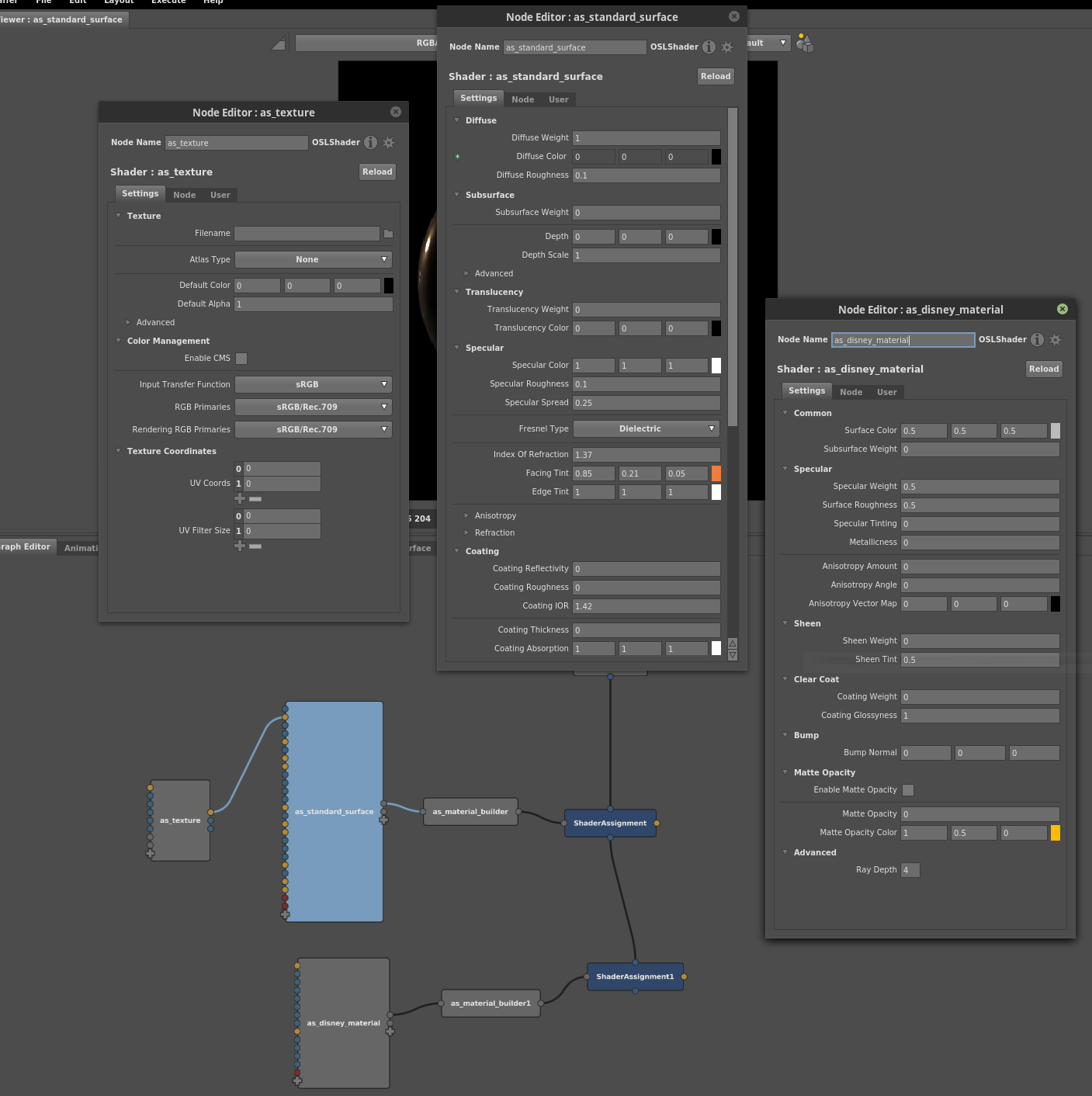1092x1096 pixels.
Task: Open info icon in as_disney_material Node Editor
Action: (x=1037, y=339)
